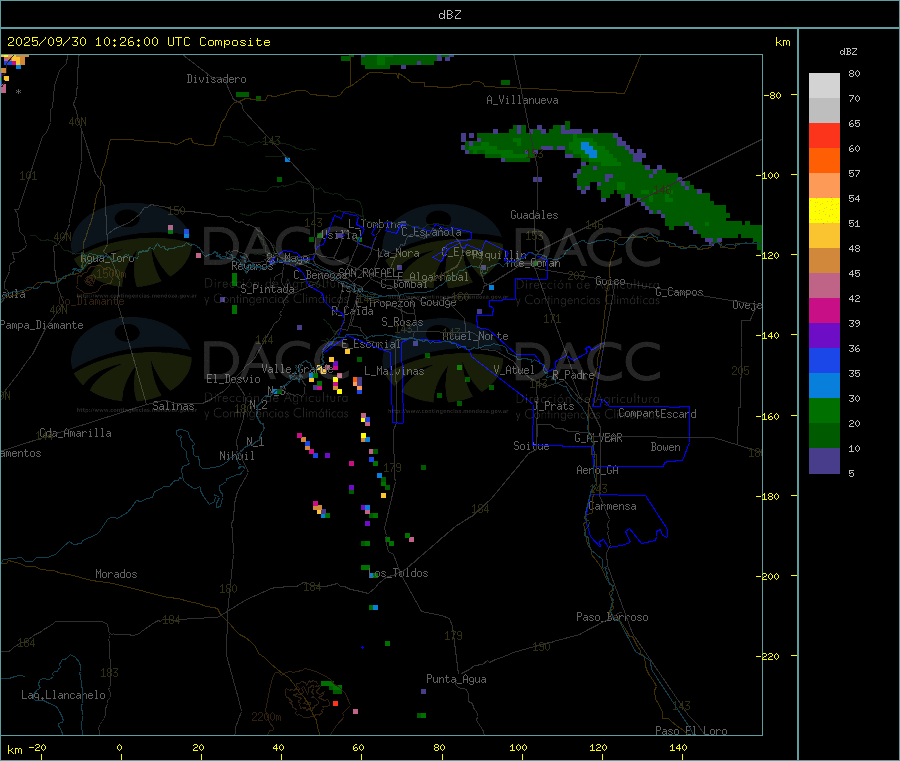Click the G_Campos location label

pos(680,292)
